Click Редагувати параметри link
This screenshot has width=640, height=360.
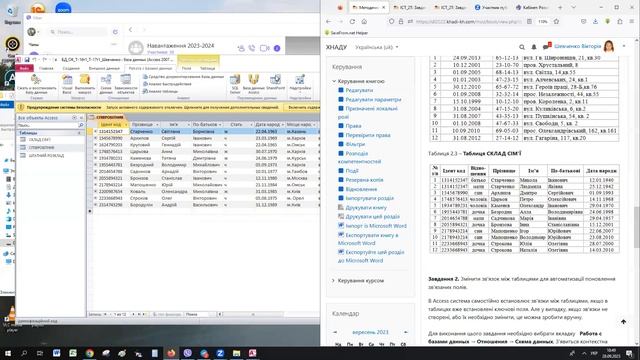tap(373, 100)
